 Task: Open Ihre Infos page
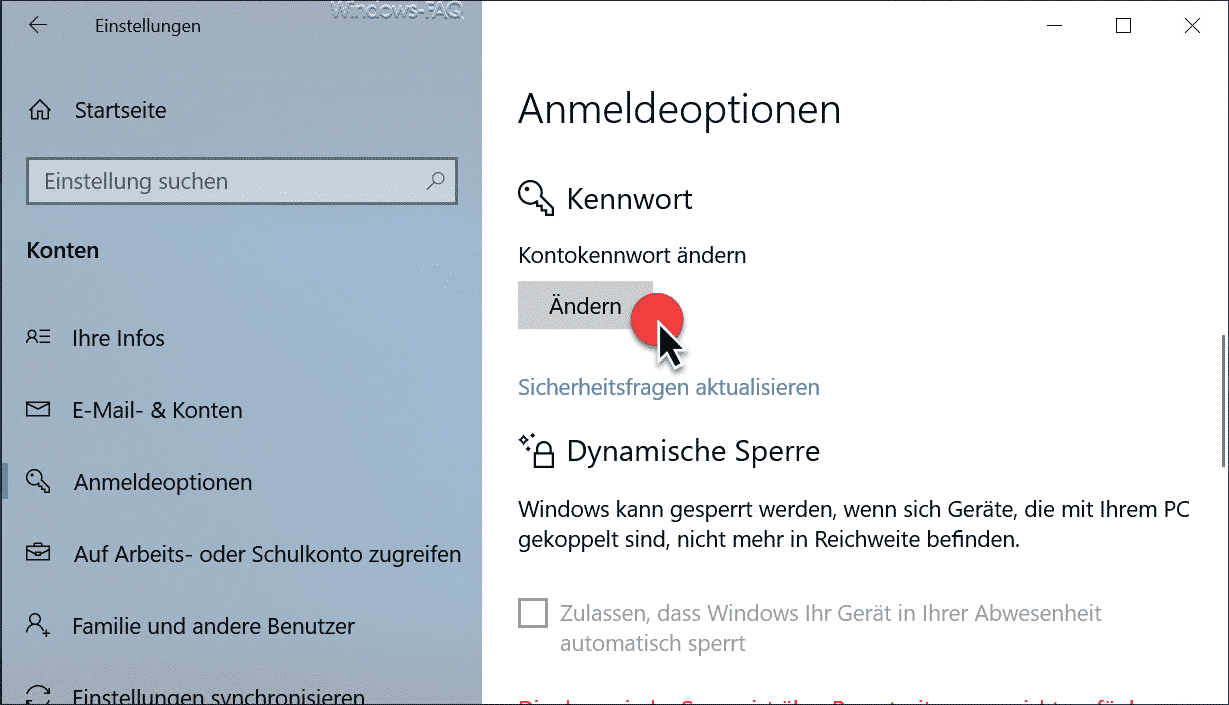(x=118, y=338)
